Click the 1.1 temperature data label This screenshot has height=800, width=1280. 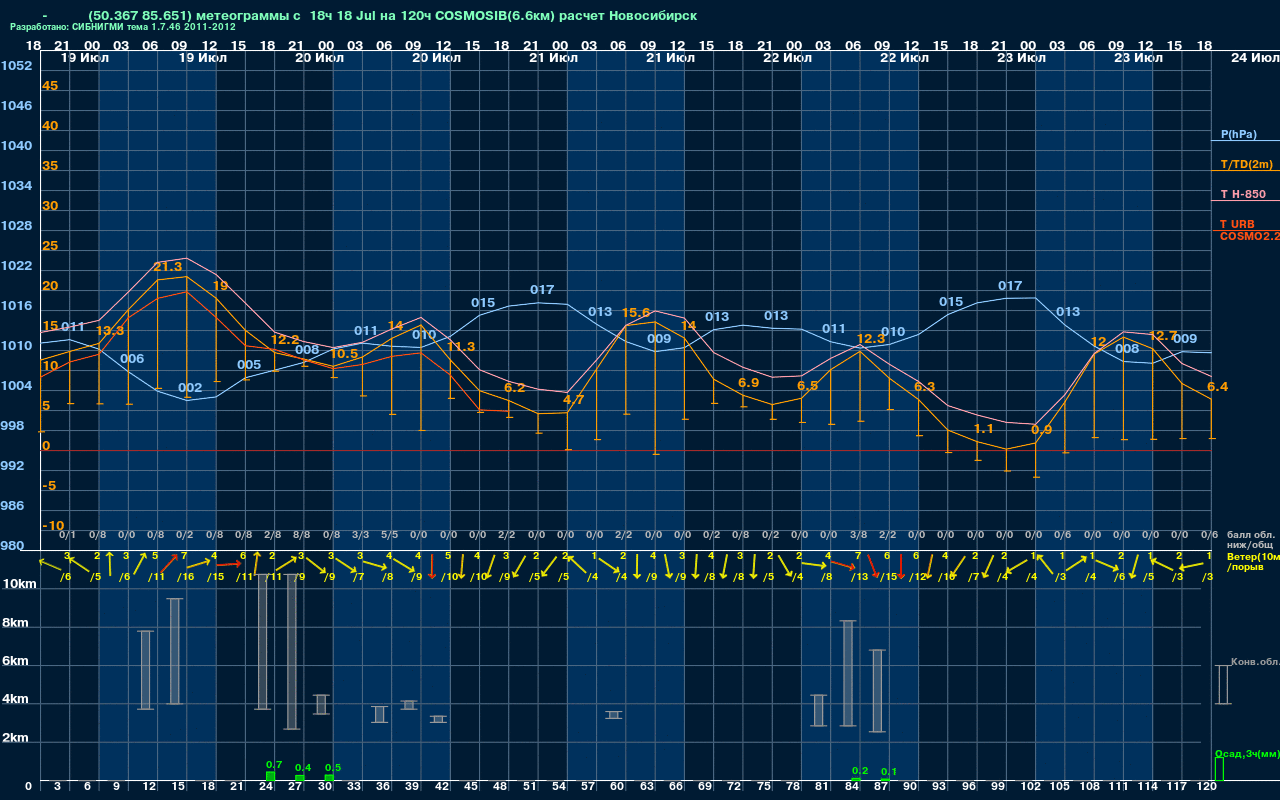point(984,429)
